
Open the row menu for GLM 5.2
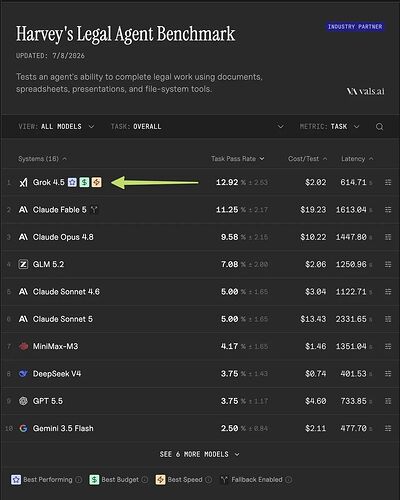coord(388,264)
